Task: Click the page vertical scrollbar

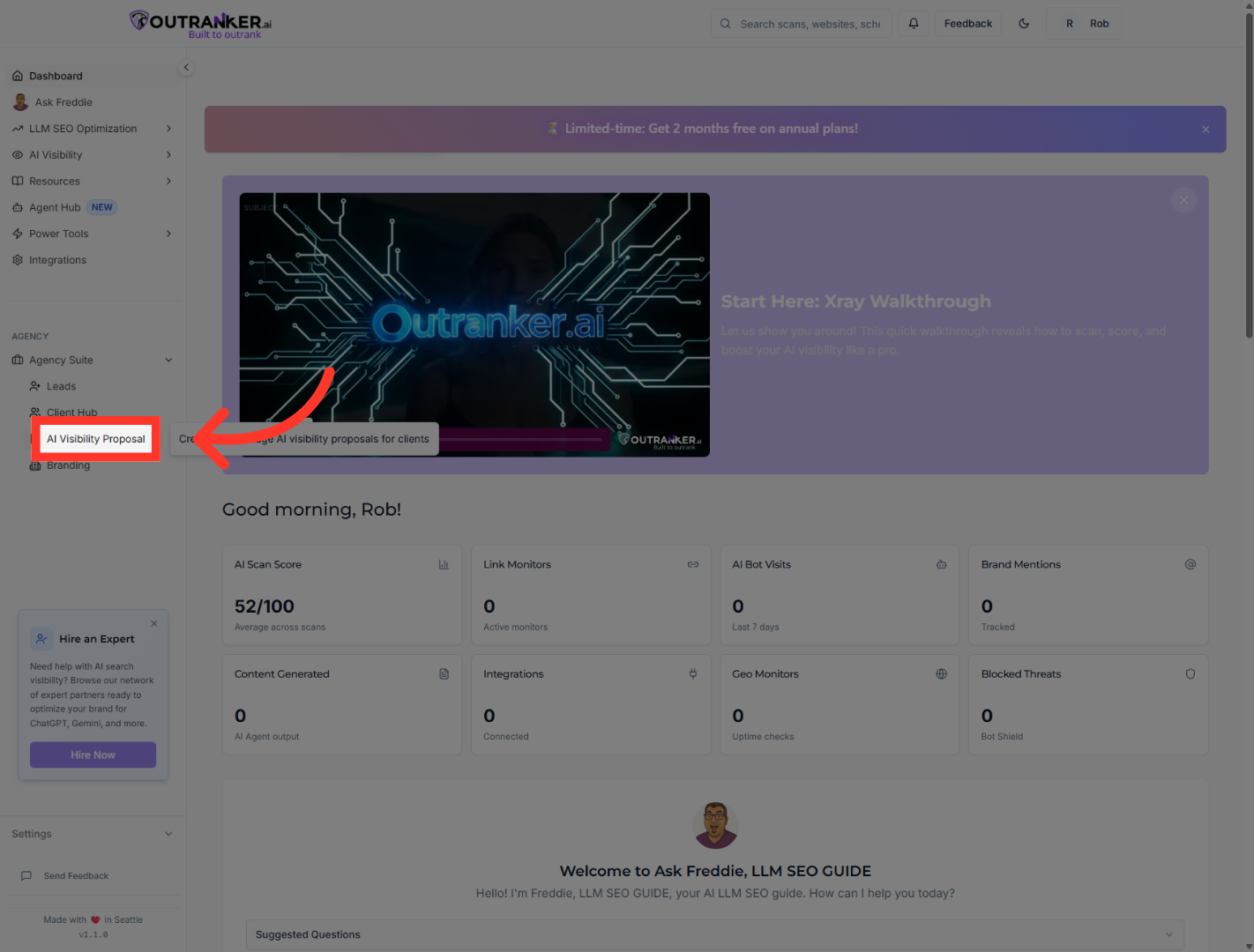Action: tap(1249, 176)
